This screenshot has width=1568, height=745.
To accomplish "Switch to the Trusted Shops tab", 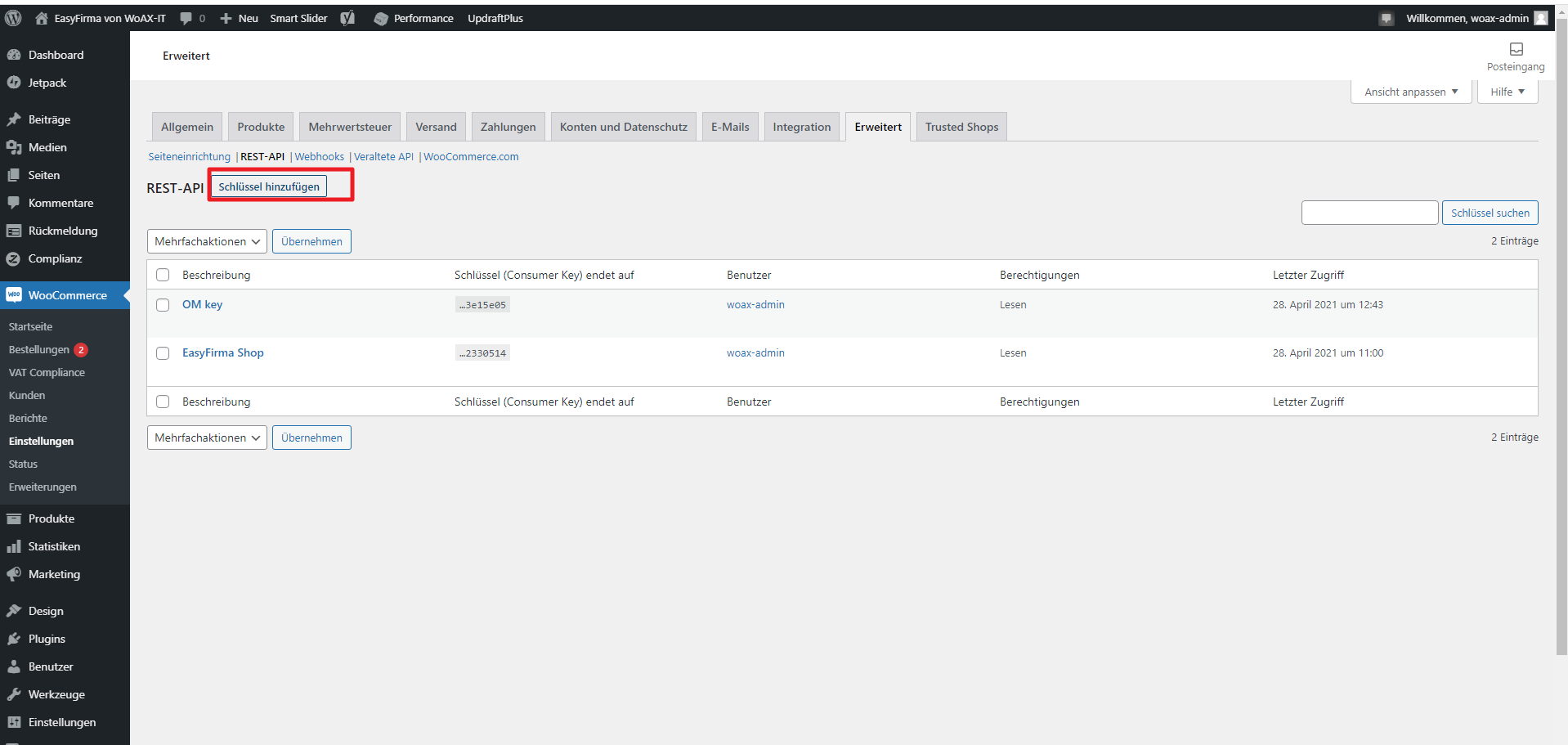I will coord(961,127).
